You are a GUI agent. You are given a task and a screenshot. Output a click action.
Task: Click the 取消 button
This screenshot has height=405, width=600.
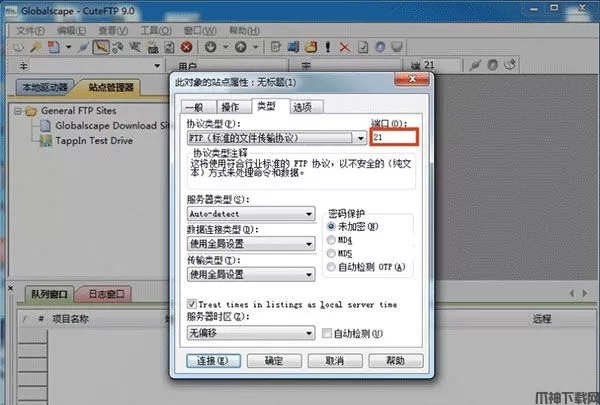pyautogui.click(x=335, y=361)
